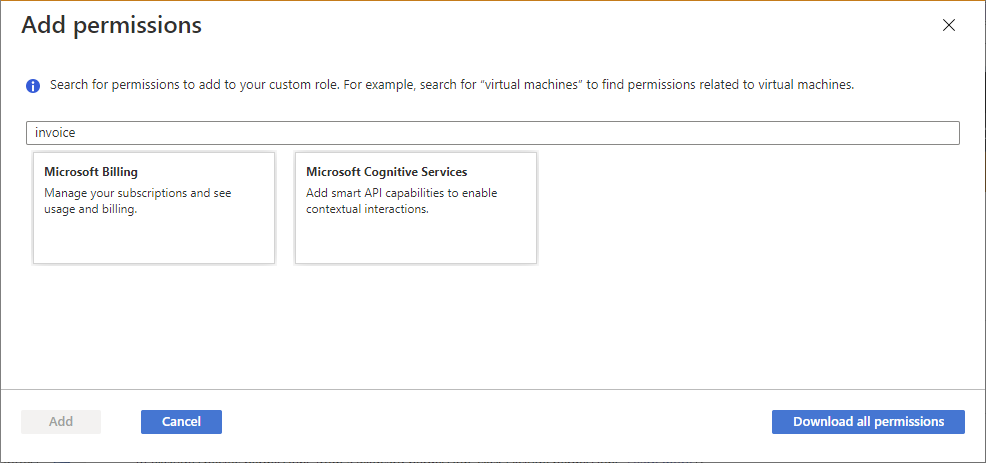Click the blue information icon
Viewport: 986px width, 463px height.
click(33, 86)
